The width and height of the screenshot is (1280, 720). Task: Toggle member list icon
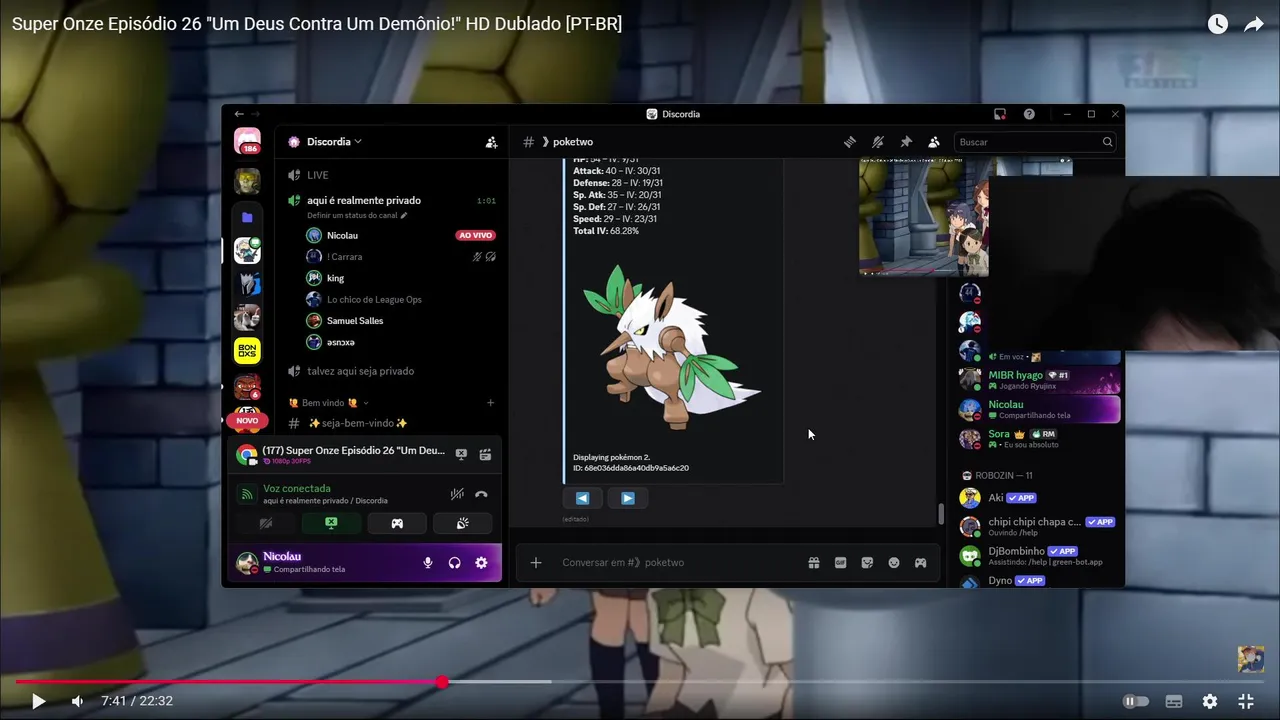coord(933,142)
